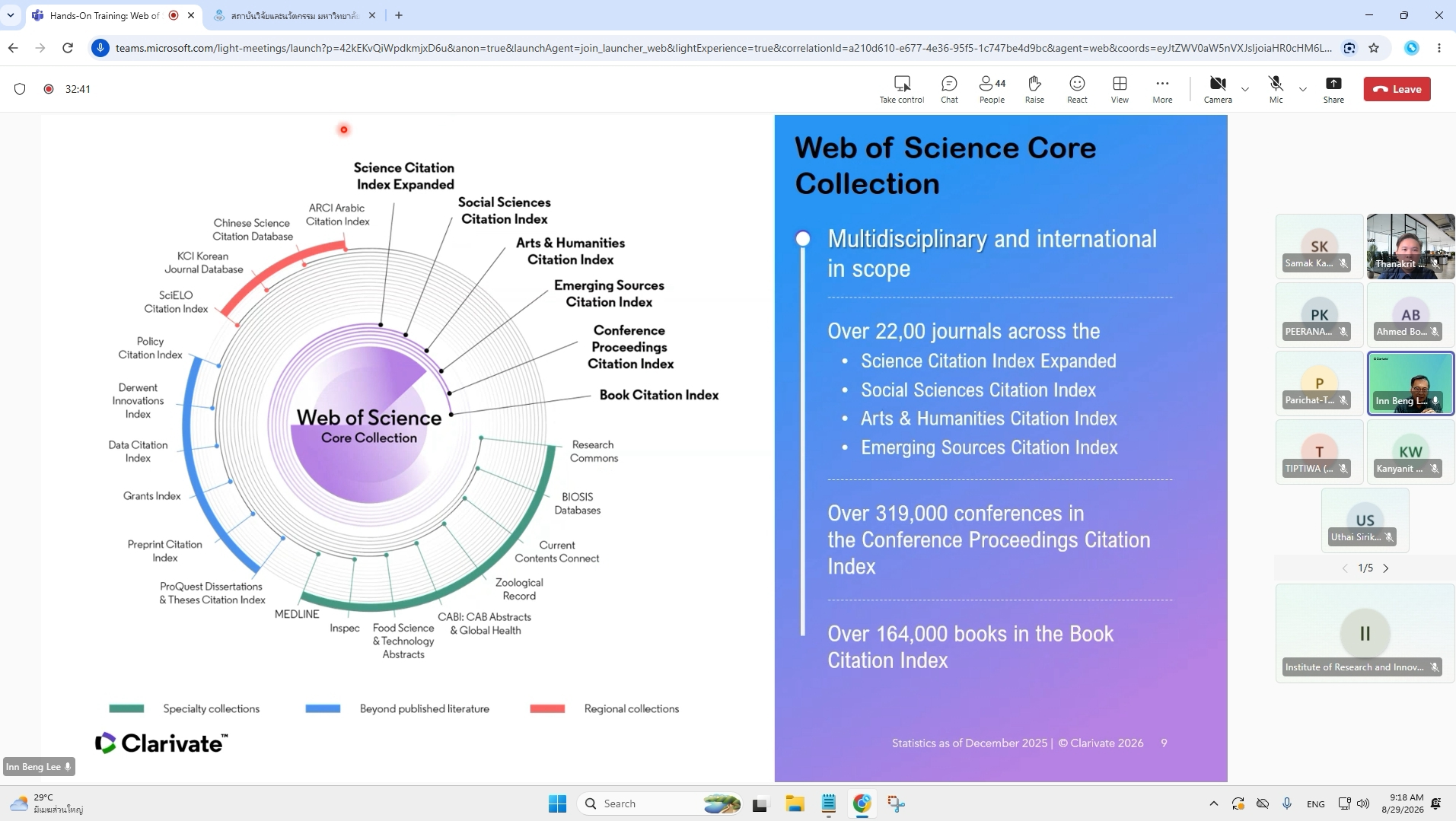Click the teams.microsoft.com address bar
1456x821 pixels.
(x=723, y=48)
